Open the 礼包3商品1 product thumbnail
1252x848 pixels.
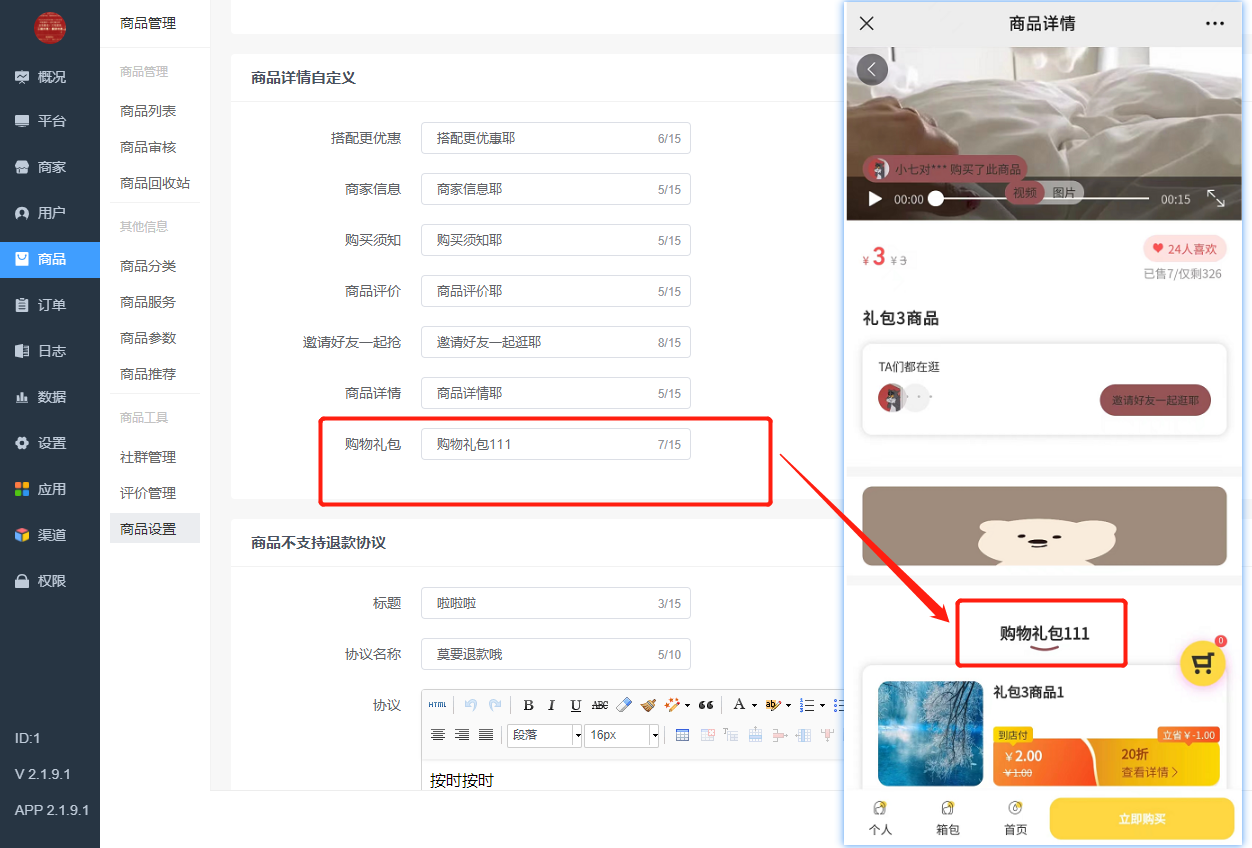point(930,733)
